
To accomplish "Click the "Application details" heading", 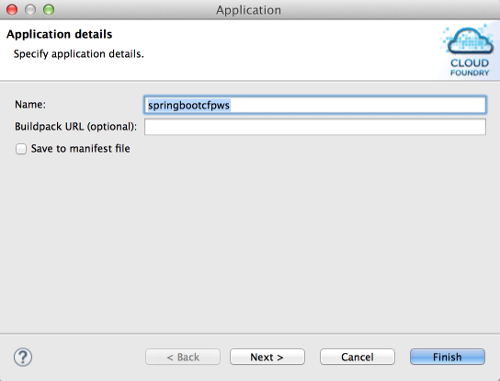I will pos(59,34).
